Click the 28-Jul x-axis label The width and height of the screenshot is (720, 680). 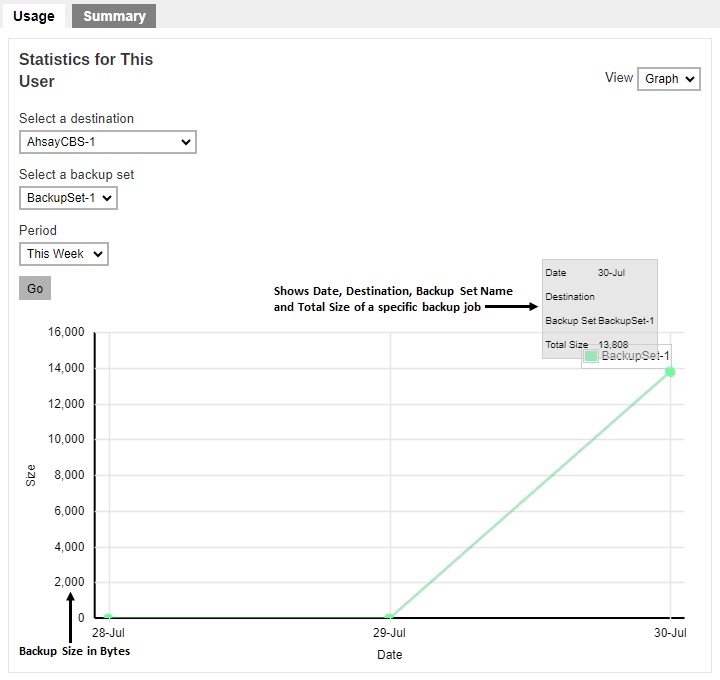[108, 633]
